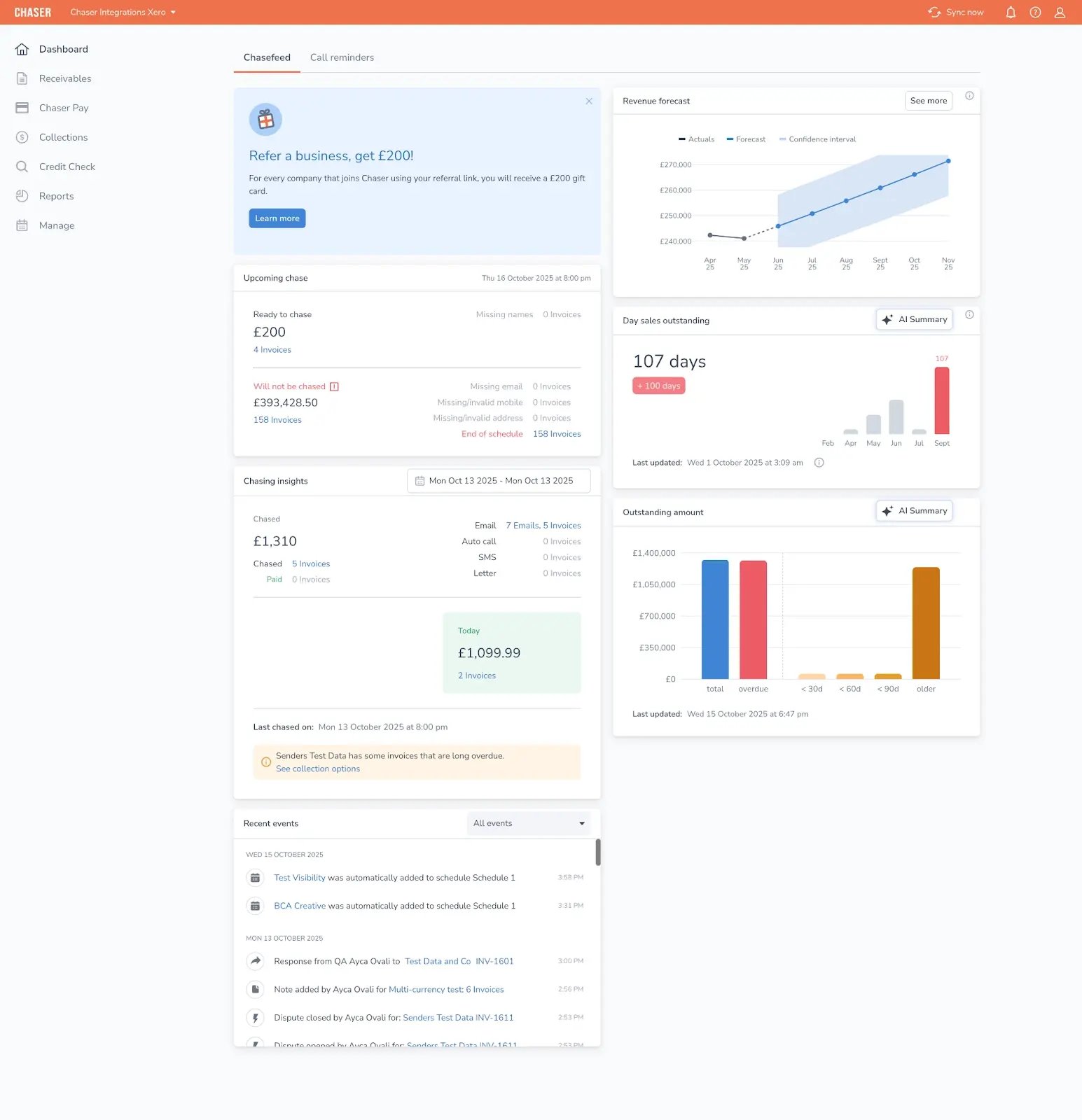Image resolution: width=1082 pixels, height=1120 pixels.
Task: Click the Revenue forecast info icon
Action: 969,96
